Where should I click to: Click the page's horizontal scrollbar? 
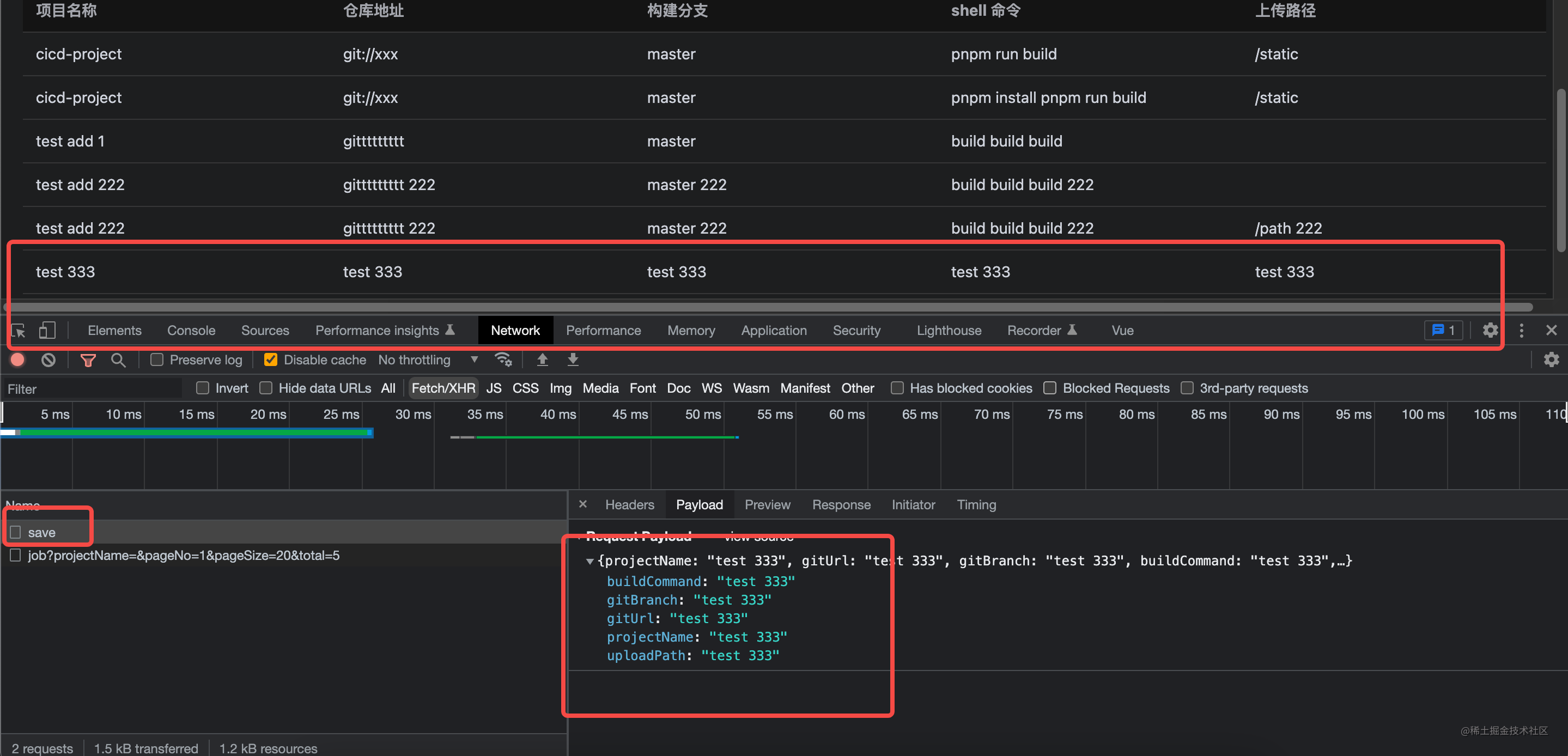[768, 307]
